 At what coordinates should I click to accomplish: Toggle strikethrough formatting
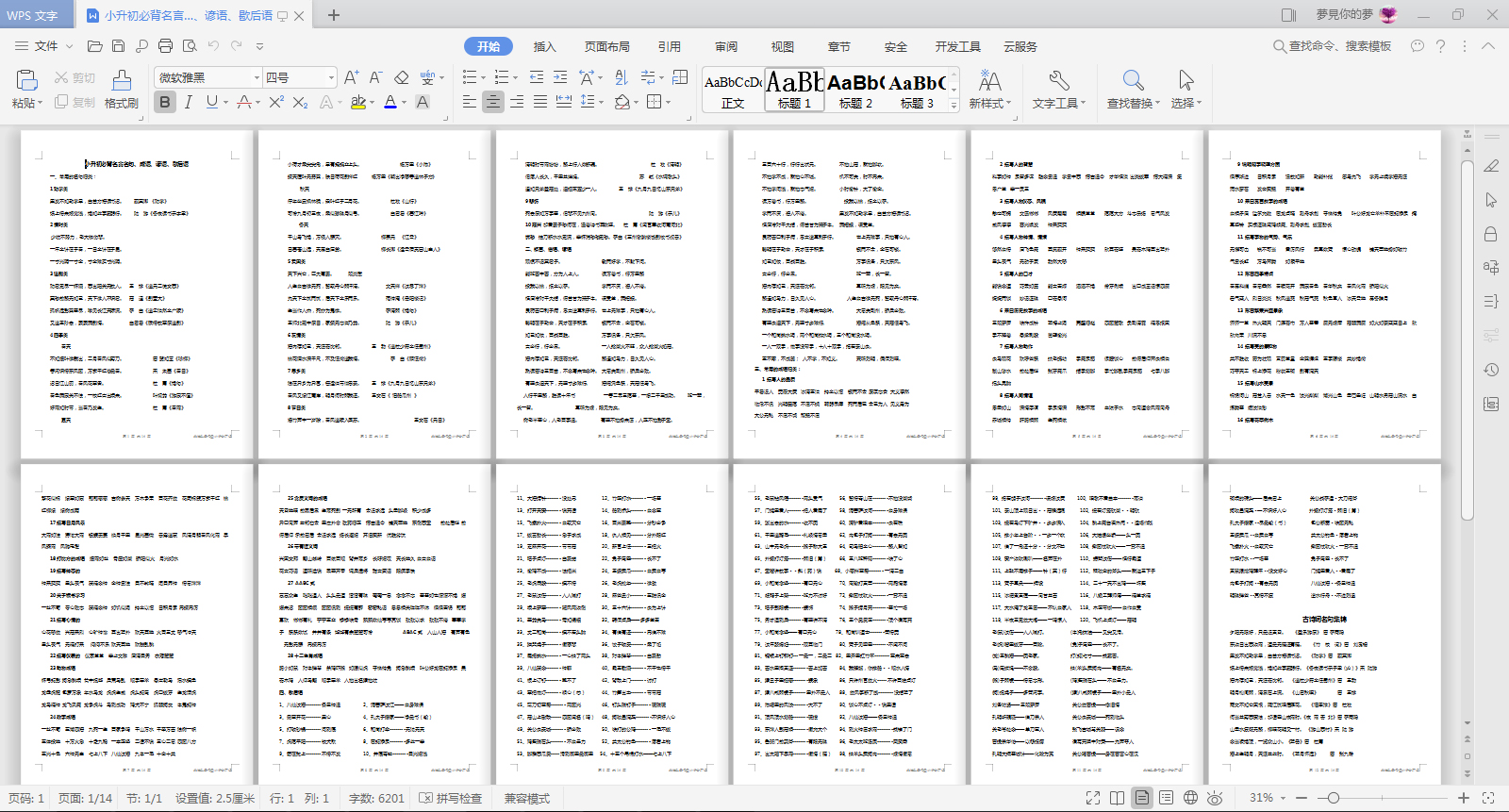point(244,102)
